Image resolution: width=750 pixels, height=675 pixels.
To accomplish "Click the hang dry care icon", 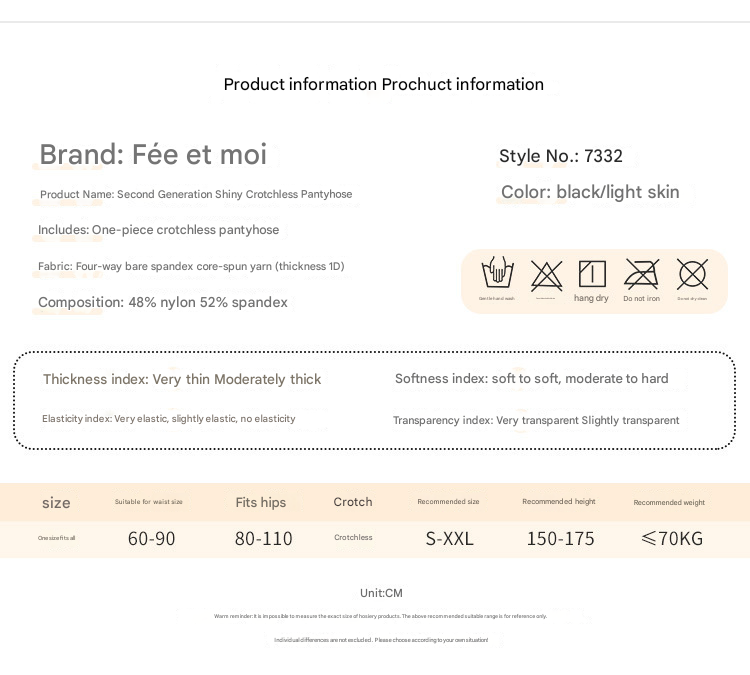I will pyautogui.click(x=592, y=274).
